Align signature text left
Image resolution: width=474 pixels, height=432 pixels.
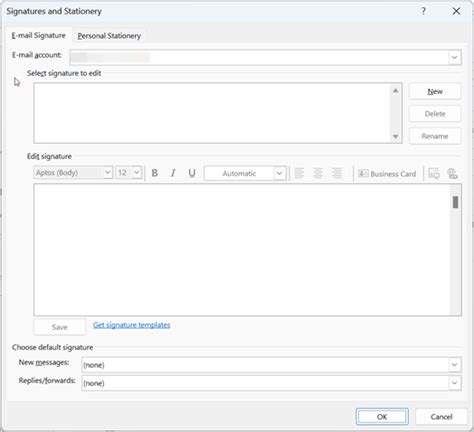pos(299,173)
